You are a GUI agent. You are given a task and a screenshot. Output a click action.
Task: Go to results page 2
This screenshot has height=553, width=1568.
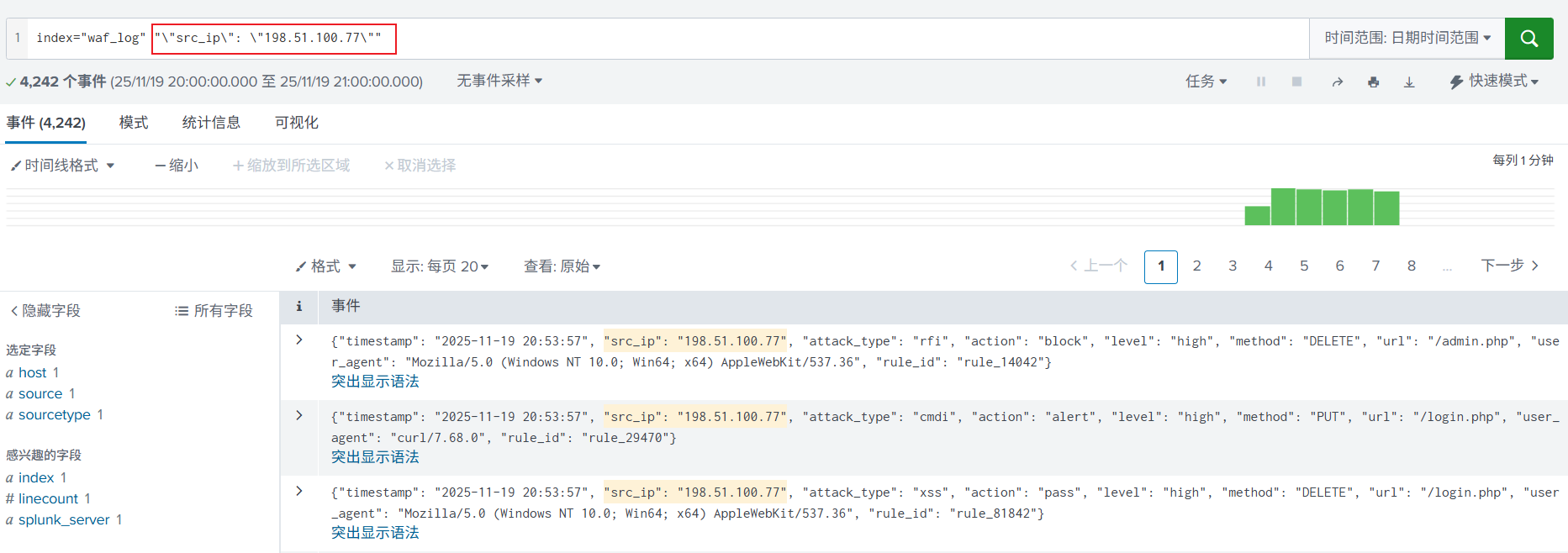[x=1196, y=266]
